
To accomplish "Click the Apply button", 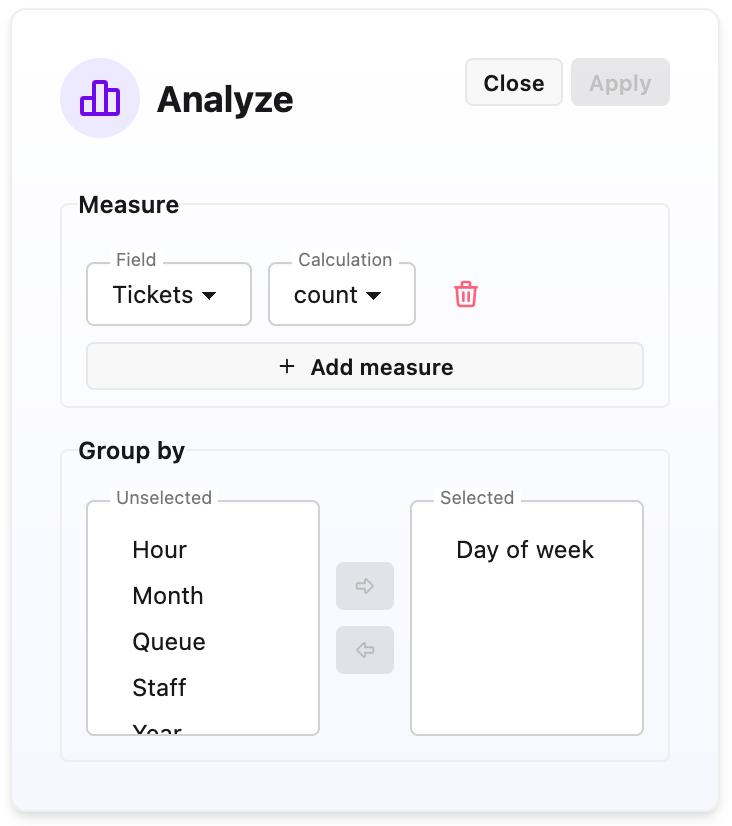I will (620, 82).
